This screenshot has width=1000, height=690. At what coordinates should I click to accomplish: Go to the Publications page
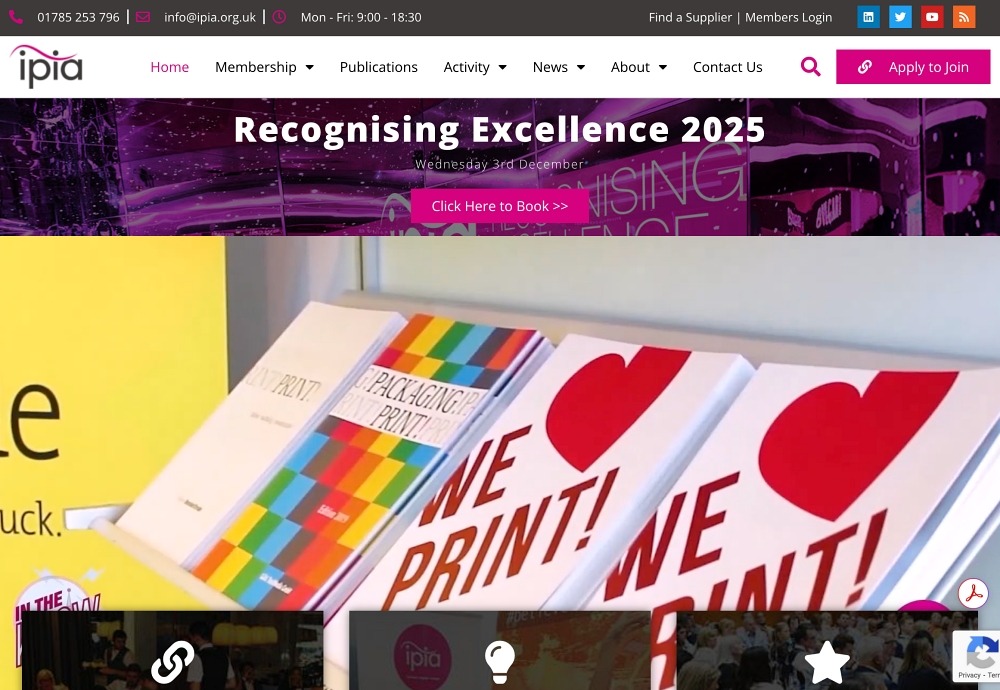point(379,67)
